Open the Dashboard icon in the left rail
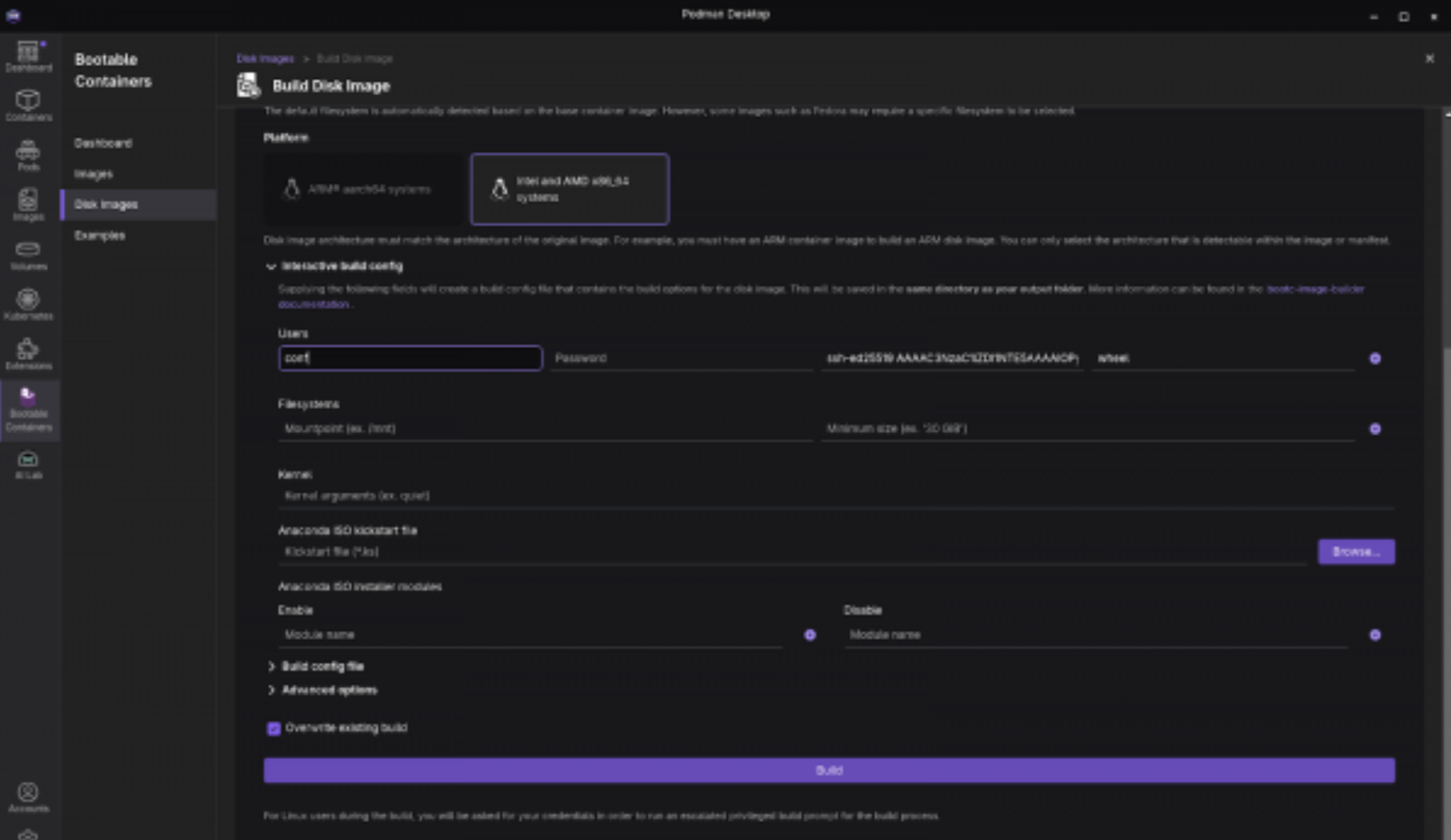 point(28,56)
